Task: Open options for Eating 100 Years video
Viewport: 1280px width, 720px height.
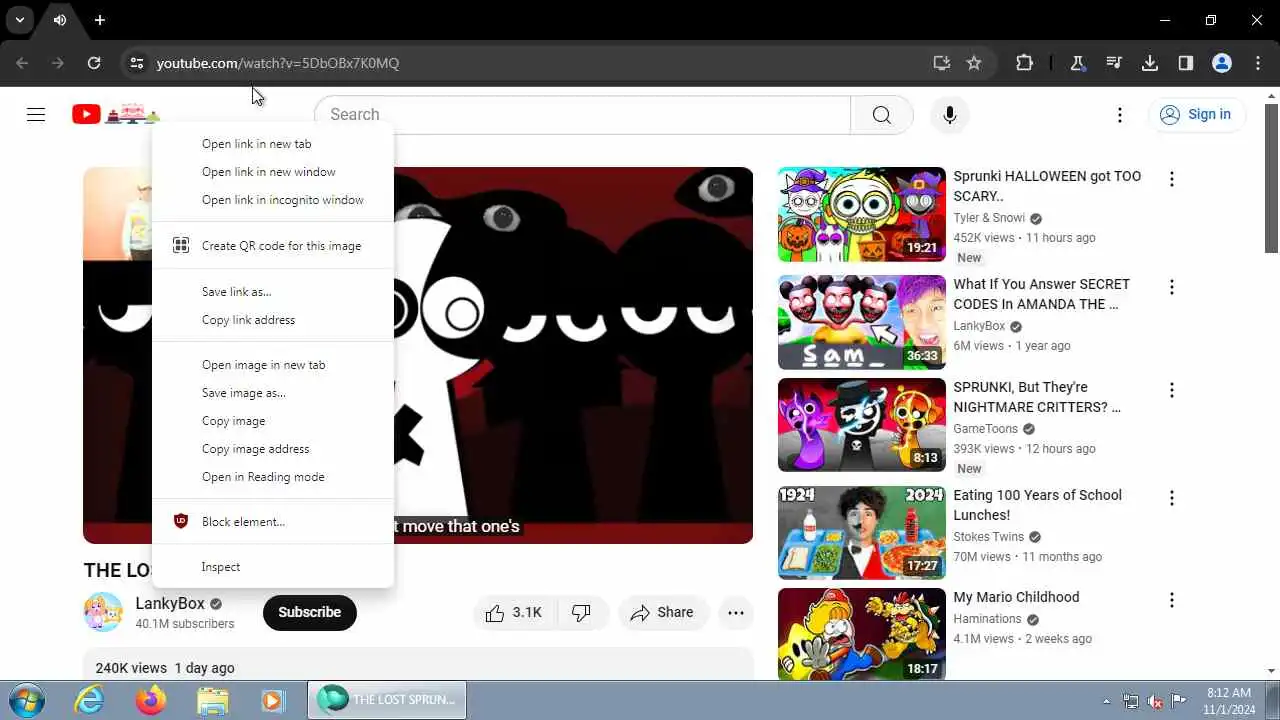Action: [x=1171, y=498]
